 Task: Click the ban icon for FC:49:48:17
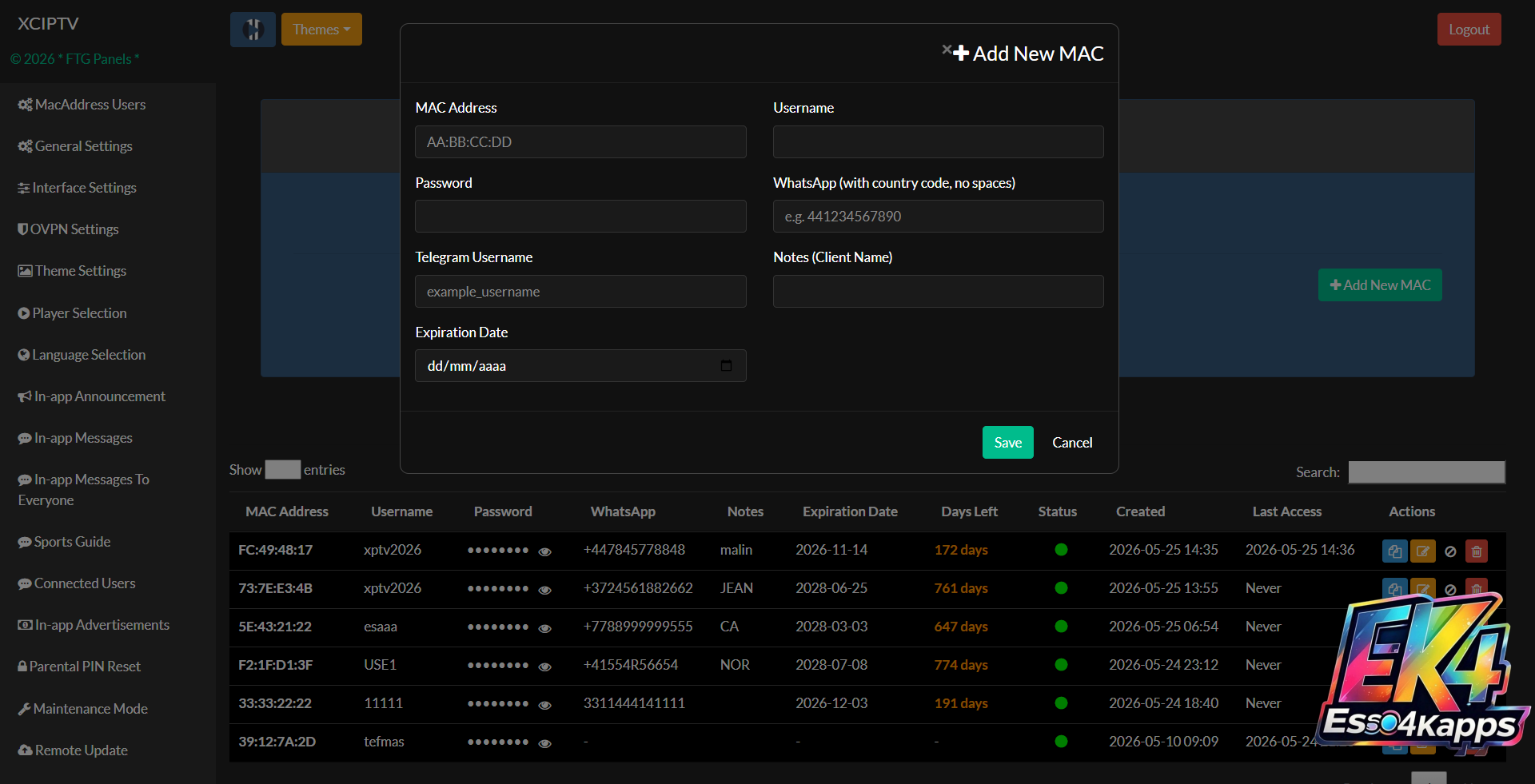point(1450,551)
